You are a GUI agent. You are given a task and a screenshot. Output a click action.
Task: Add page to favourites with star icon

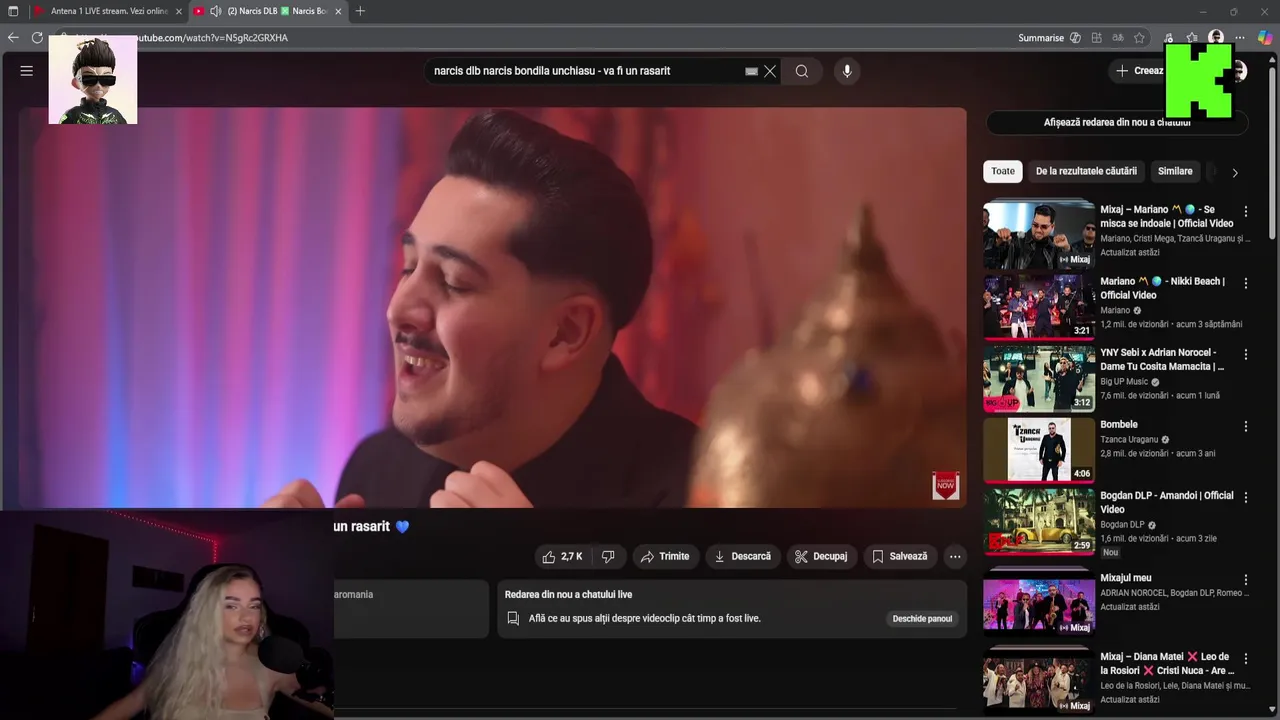[x=1139, y=38]
